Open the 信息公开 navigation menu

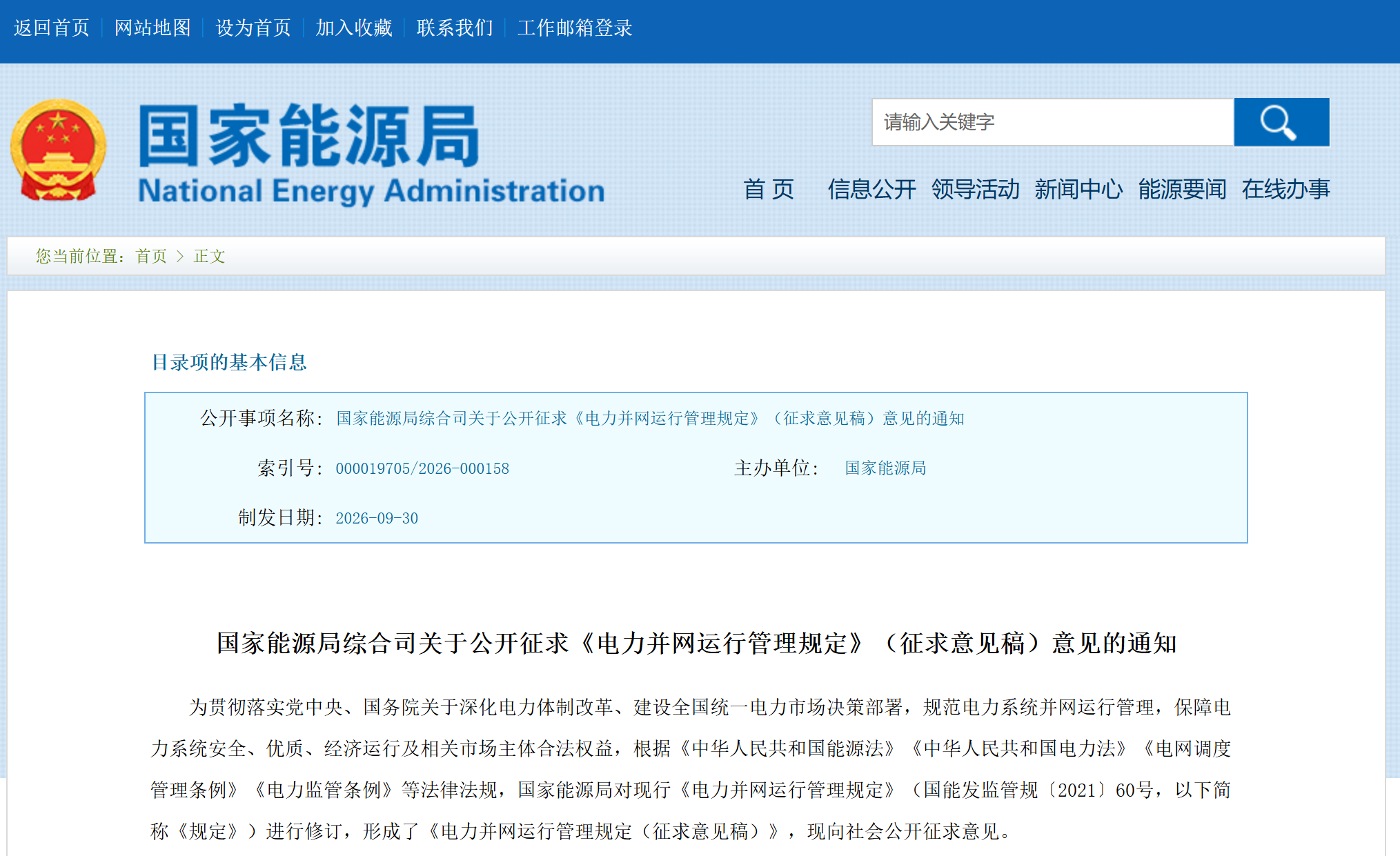tap(872, 189)
